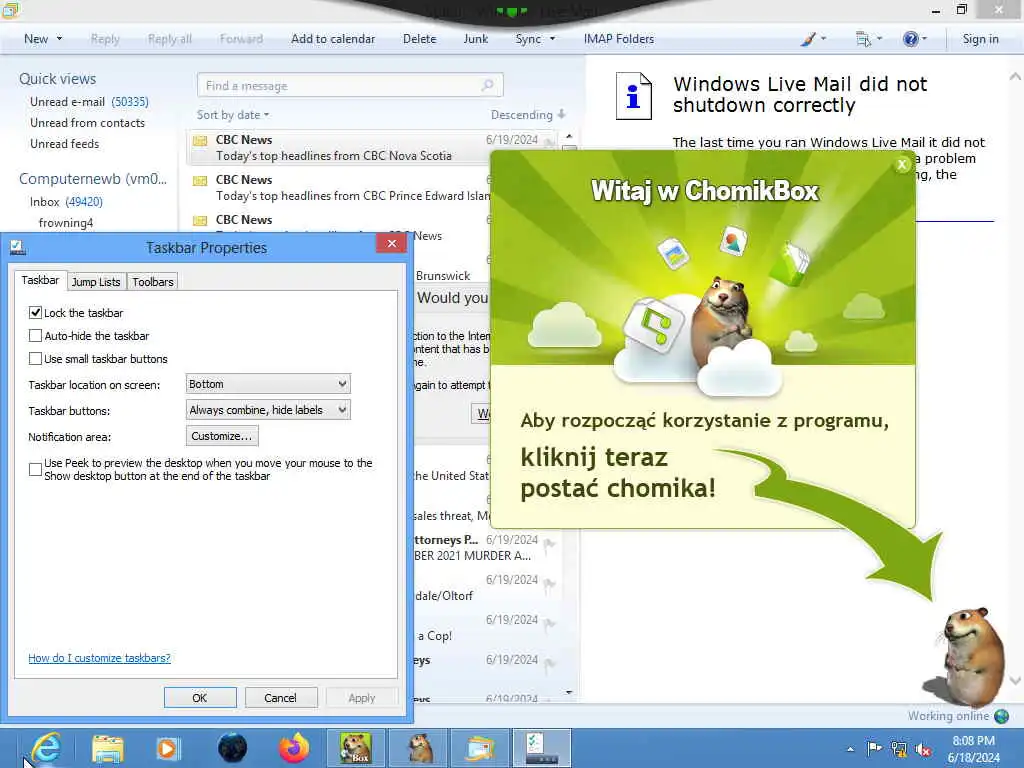Click the Working online globe icon

[x=1001, y=716]
